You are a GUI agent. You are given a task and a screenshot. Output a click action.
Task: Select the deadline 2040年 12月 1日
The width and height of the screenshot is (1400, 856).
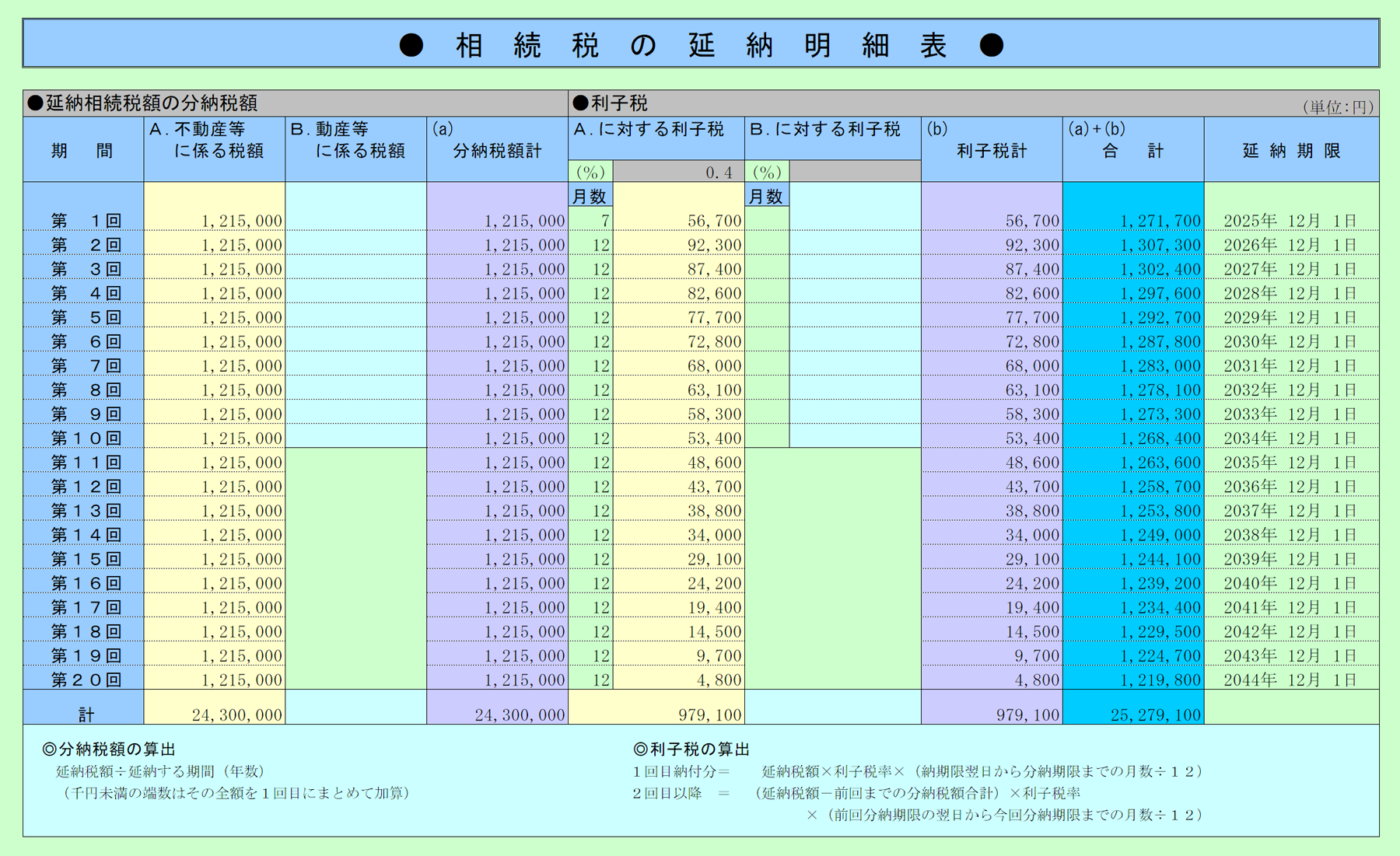tap(1292, 583)
